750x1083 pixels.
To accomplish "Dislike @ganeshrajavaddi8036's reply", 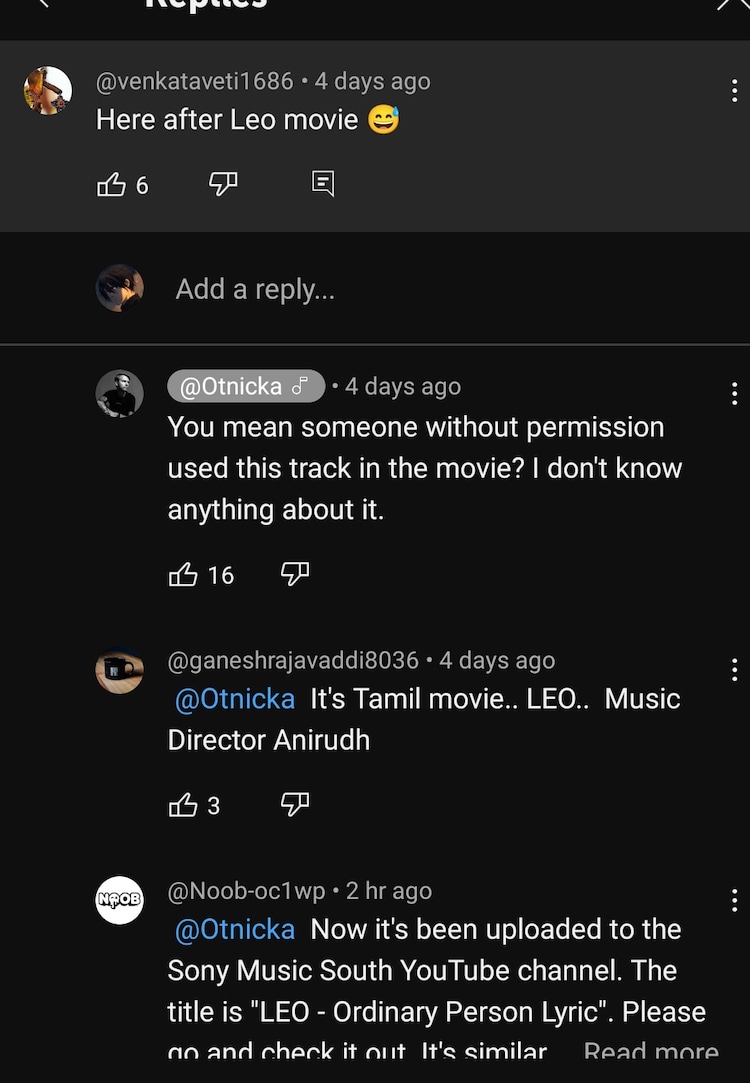I will (x=294, y=805).
